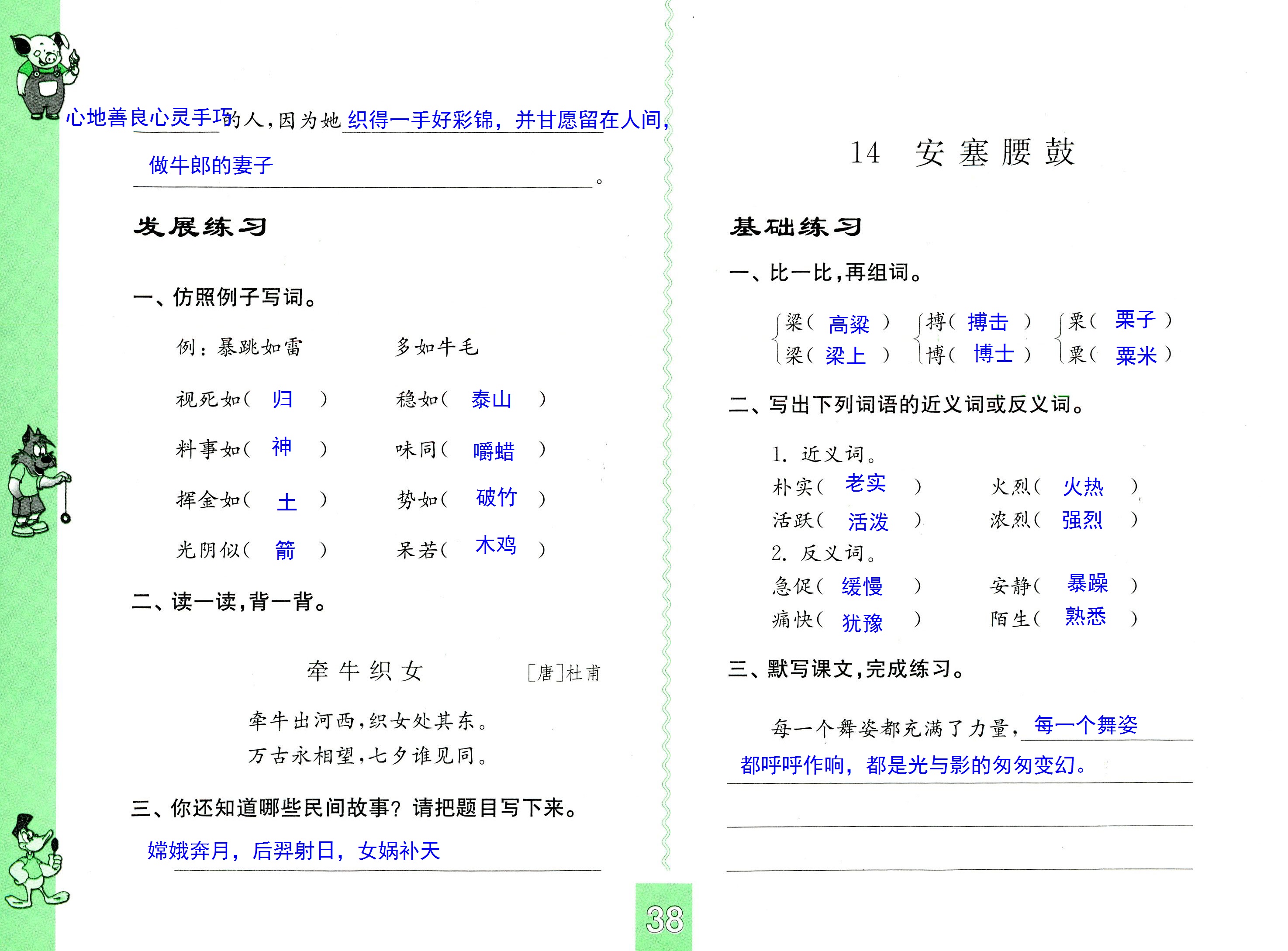Click the answer 织得一手好彩锦,并甘愿留在人间
The width and height of the screenshot is (1288, 951).
(509, 120)
